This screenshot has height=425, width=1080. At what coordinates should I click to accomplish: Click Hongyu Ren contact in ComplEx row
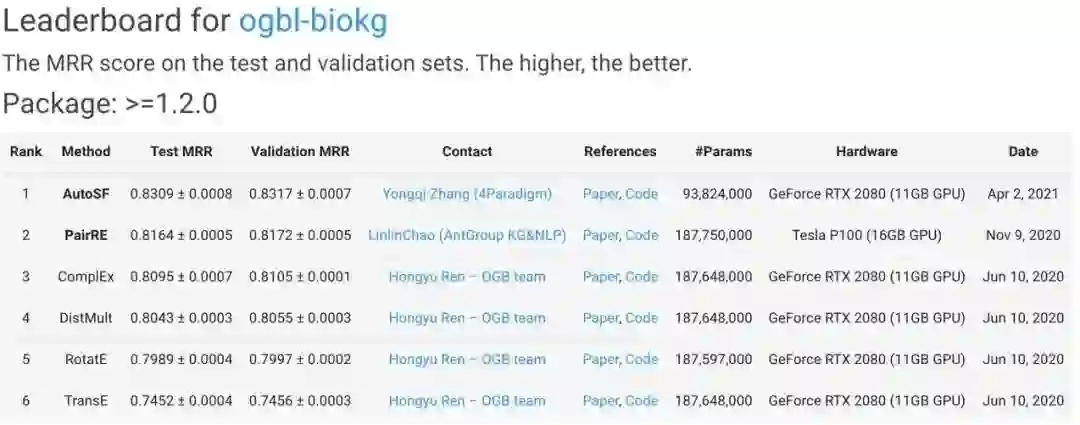click(x=467, y=277)
